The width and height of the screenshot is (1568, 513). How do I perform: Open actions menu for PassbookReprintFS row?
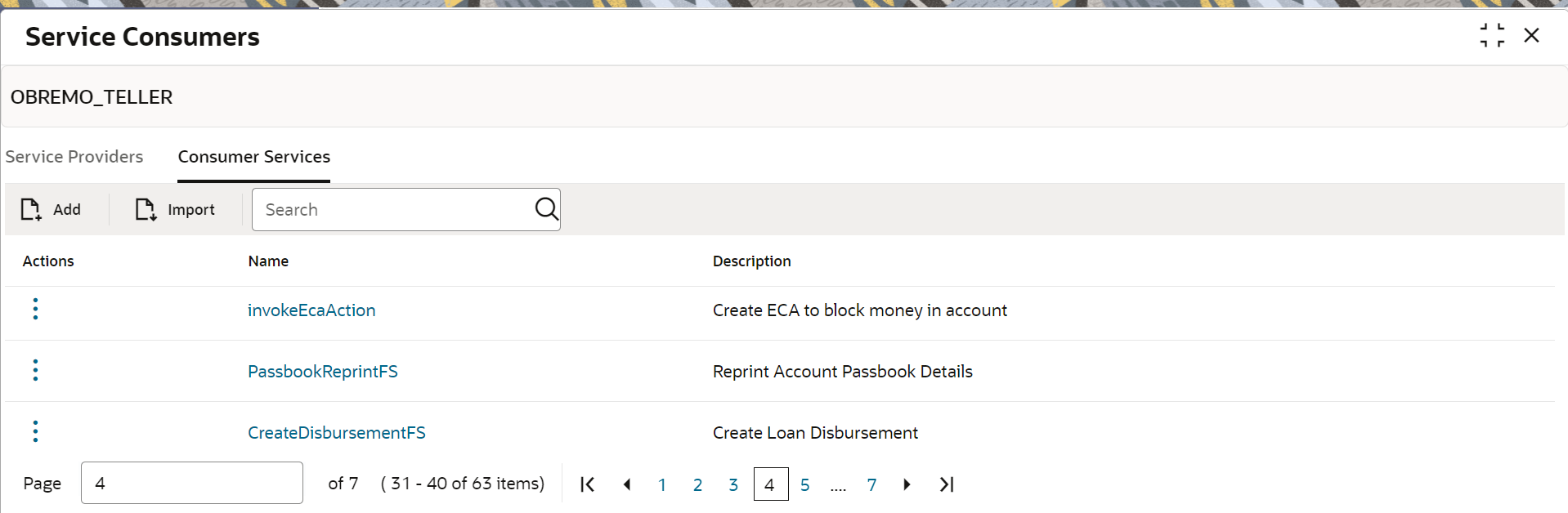point(35,370)
